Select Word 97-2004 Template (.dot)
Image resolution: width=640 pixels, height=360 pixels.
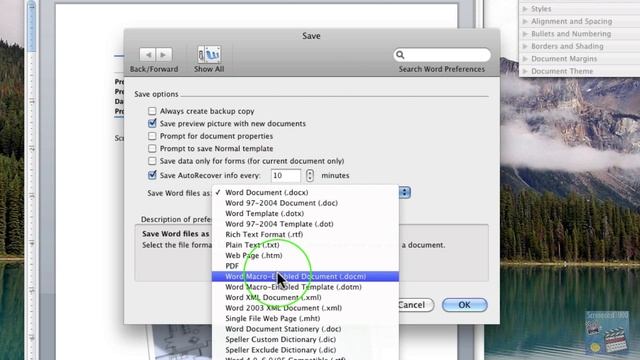point(305,224)
